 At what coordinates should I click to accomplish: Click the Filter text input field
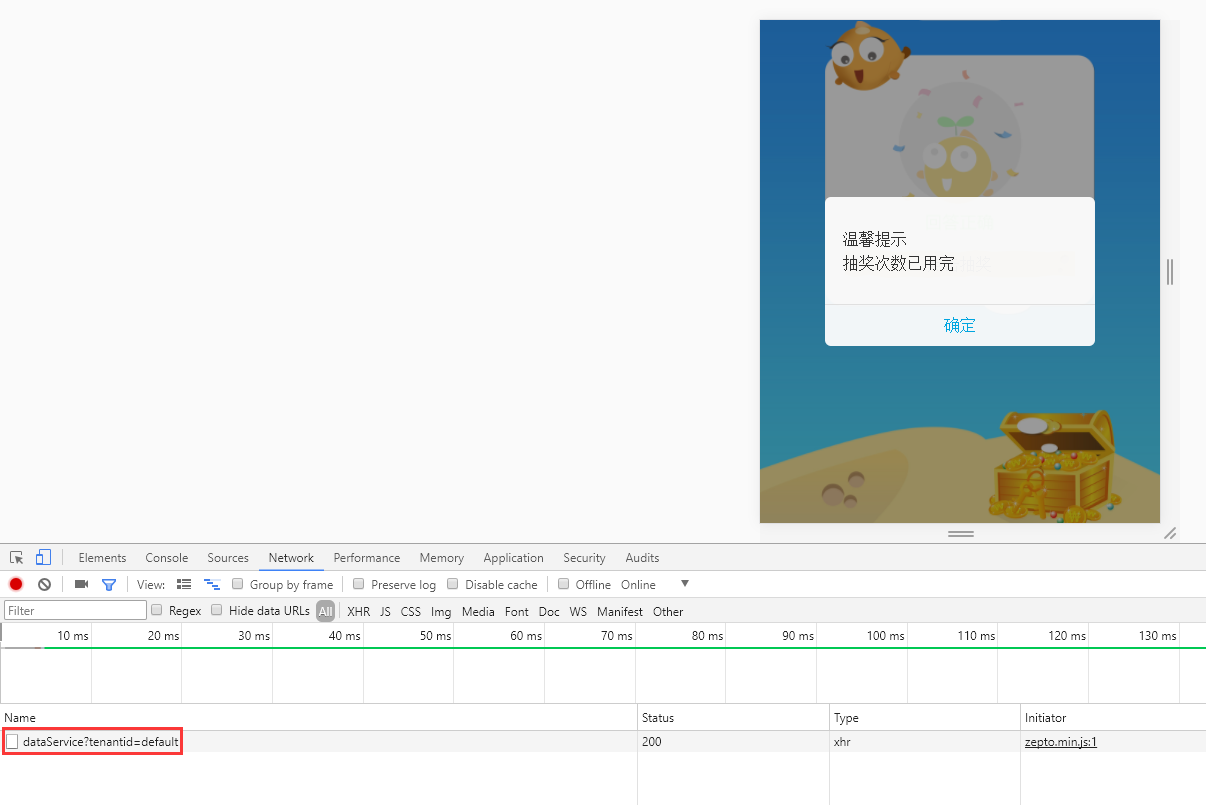click(x=75, y=611)
